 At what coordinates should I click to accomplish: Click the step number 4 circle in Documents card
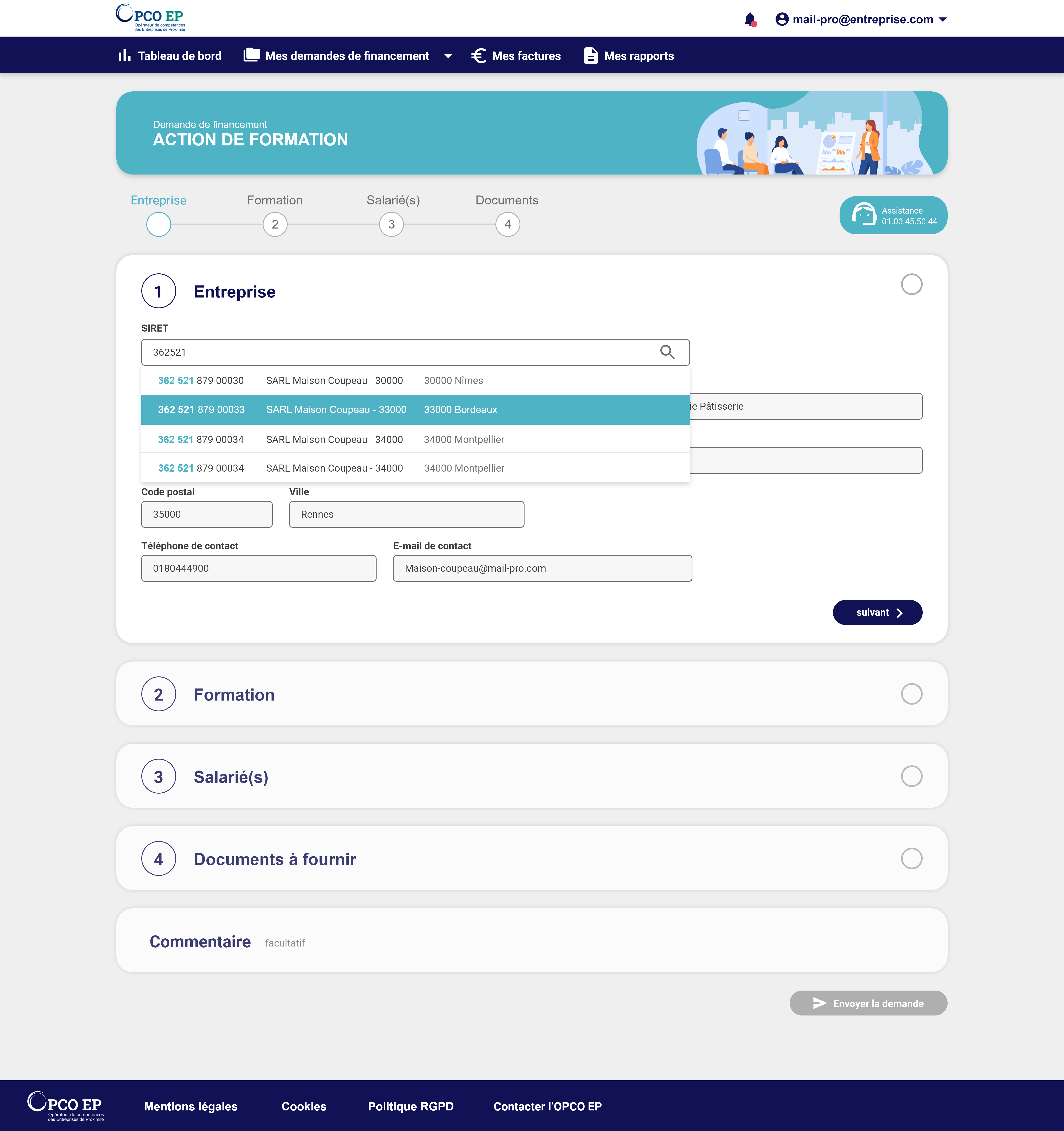click(159, 858)
